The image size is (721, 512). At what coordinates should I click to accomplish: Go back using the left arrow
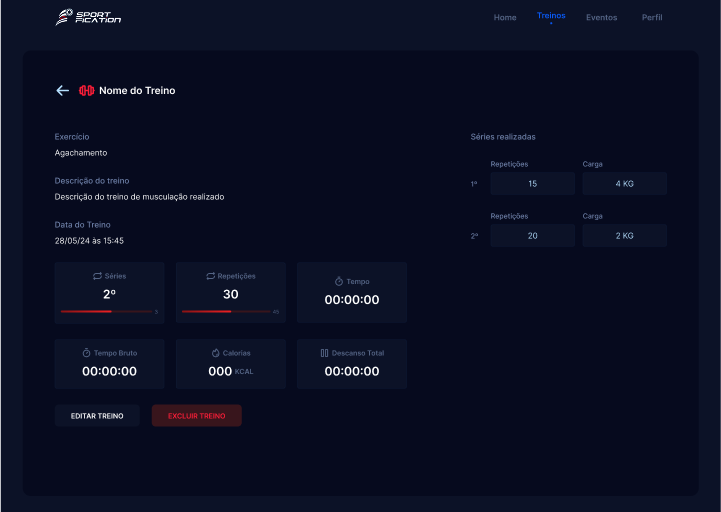point(63,91)
